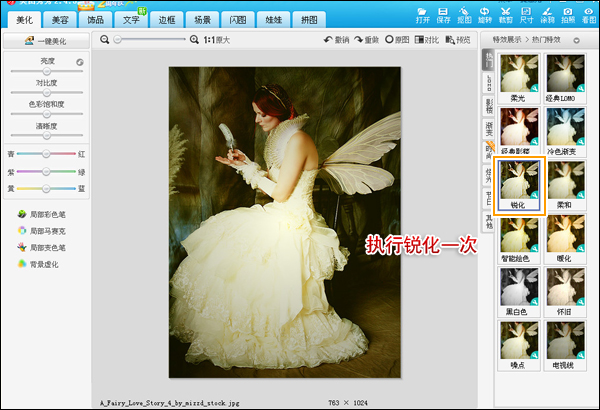Select the 裁剪 crop tool
Screen dimensions: 600x410
(508, 12)
